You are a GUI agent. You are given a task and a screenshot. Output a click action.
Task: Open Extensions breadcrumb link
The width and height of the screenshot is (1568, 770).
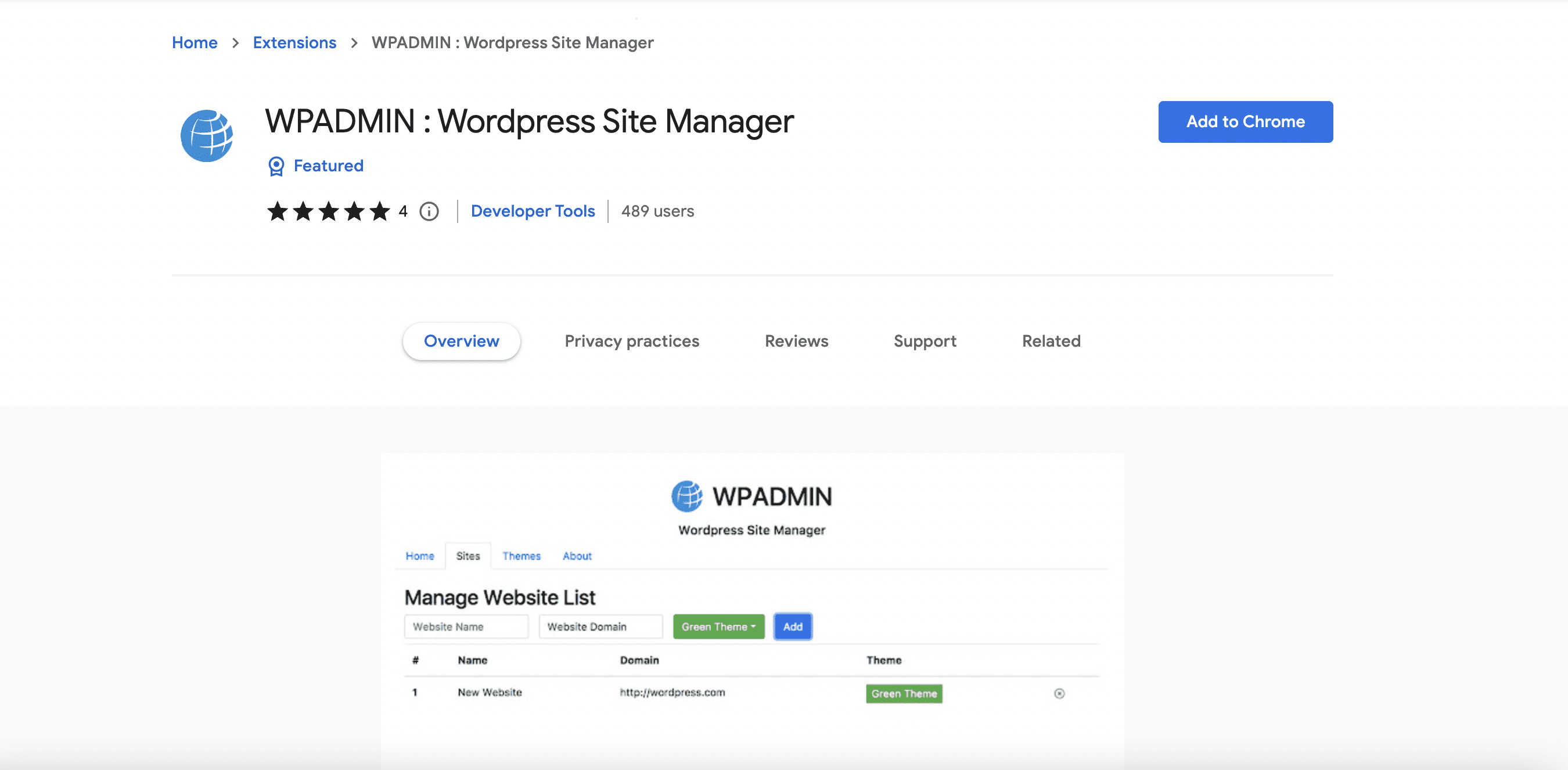(294, 42)
